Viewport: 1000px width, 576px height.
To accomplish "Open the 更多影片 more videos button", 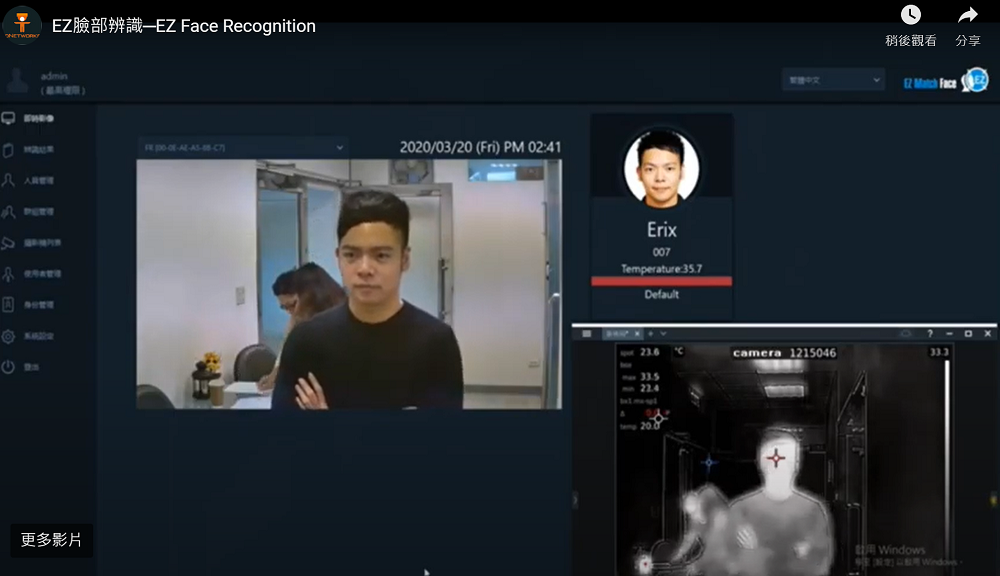I will pyautogui.click(x=52, y=540).
